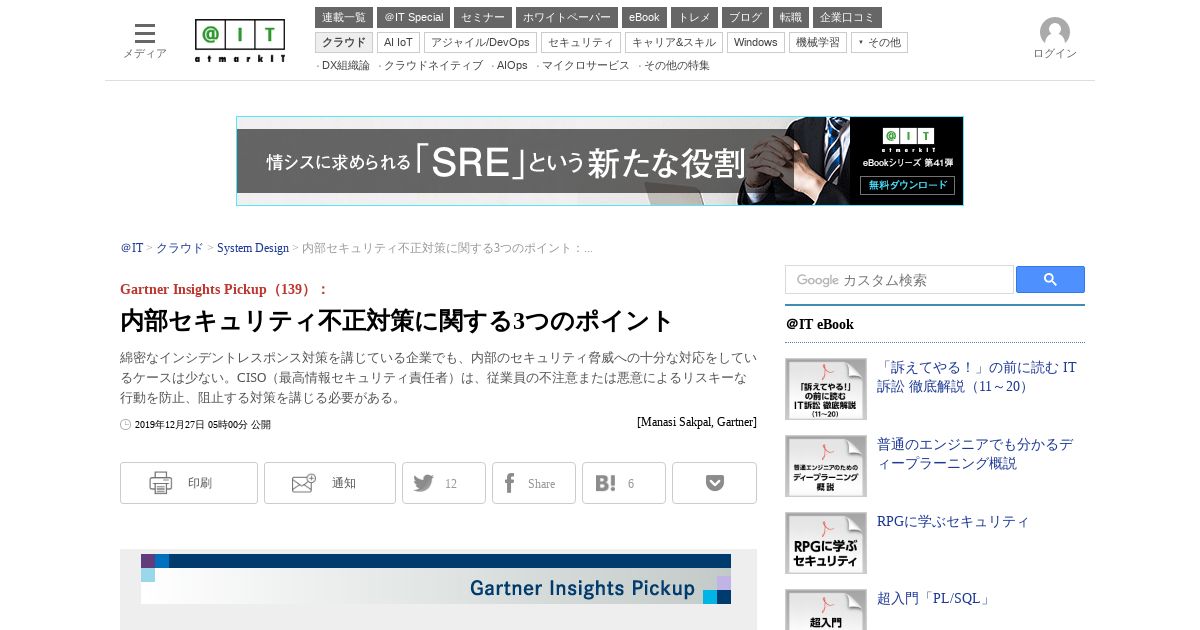Bookmark with Hatena B! button
This screenshot has width=1200, height=630.
click(x=624, y=483)
